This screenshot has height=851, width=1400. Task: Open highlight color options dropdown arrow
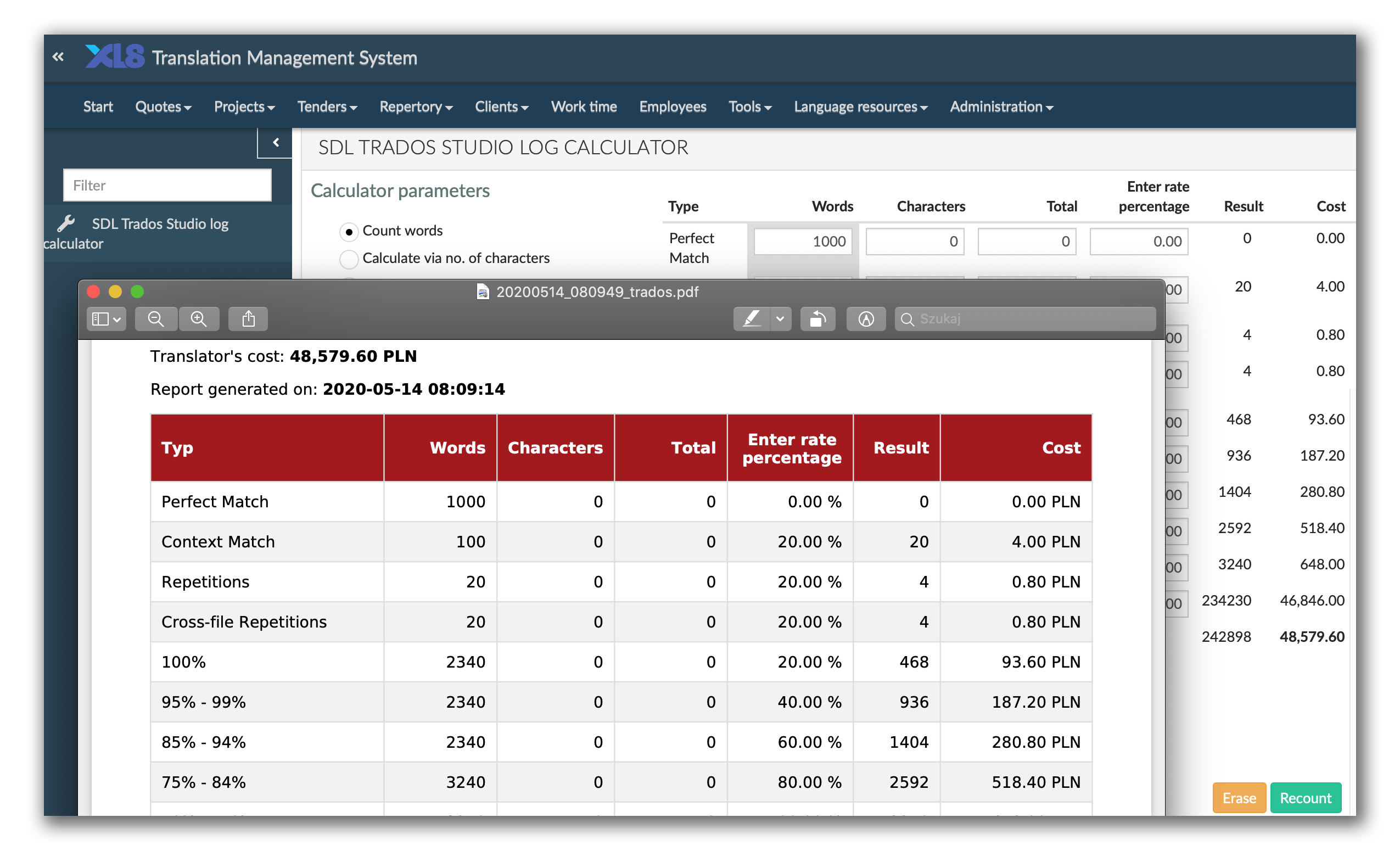click(781, 320)
